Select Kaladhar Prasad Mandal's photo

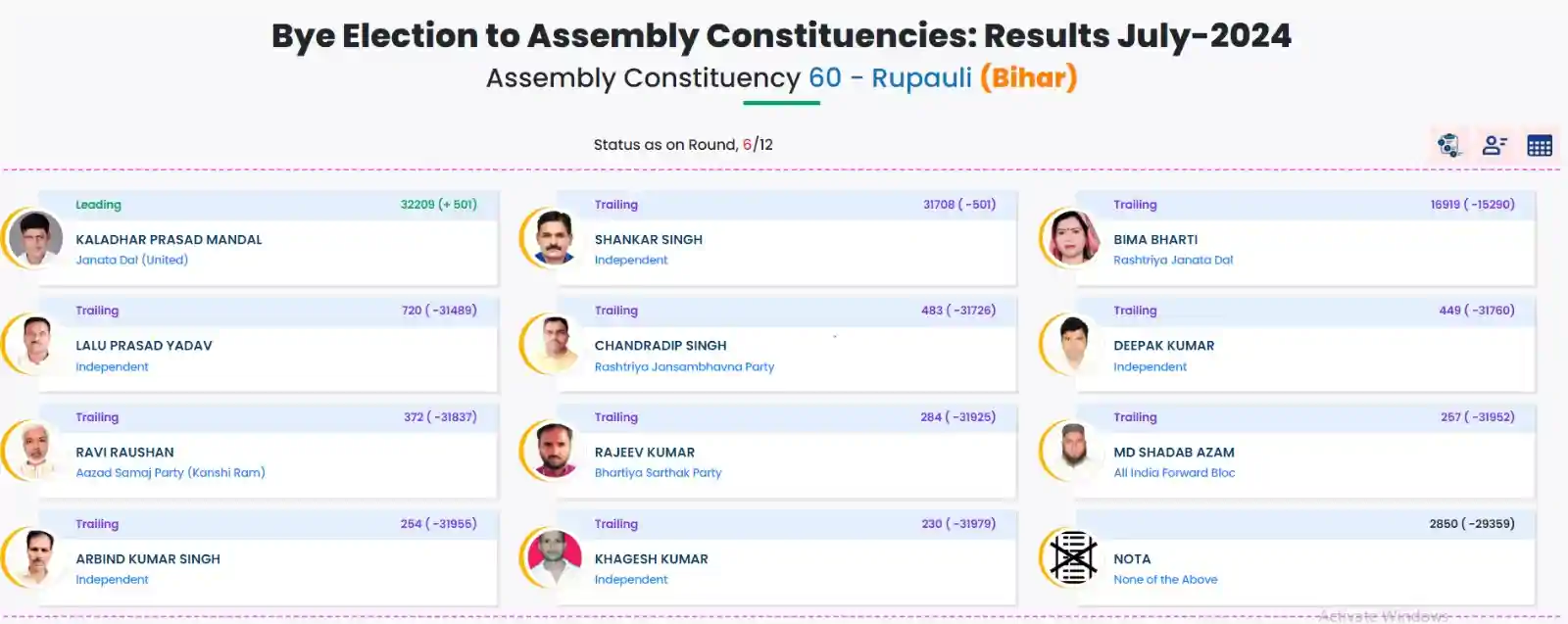(35, 238)
